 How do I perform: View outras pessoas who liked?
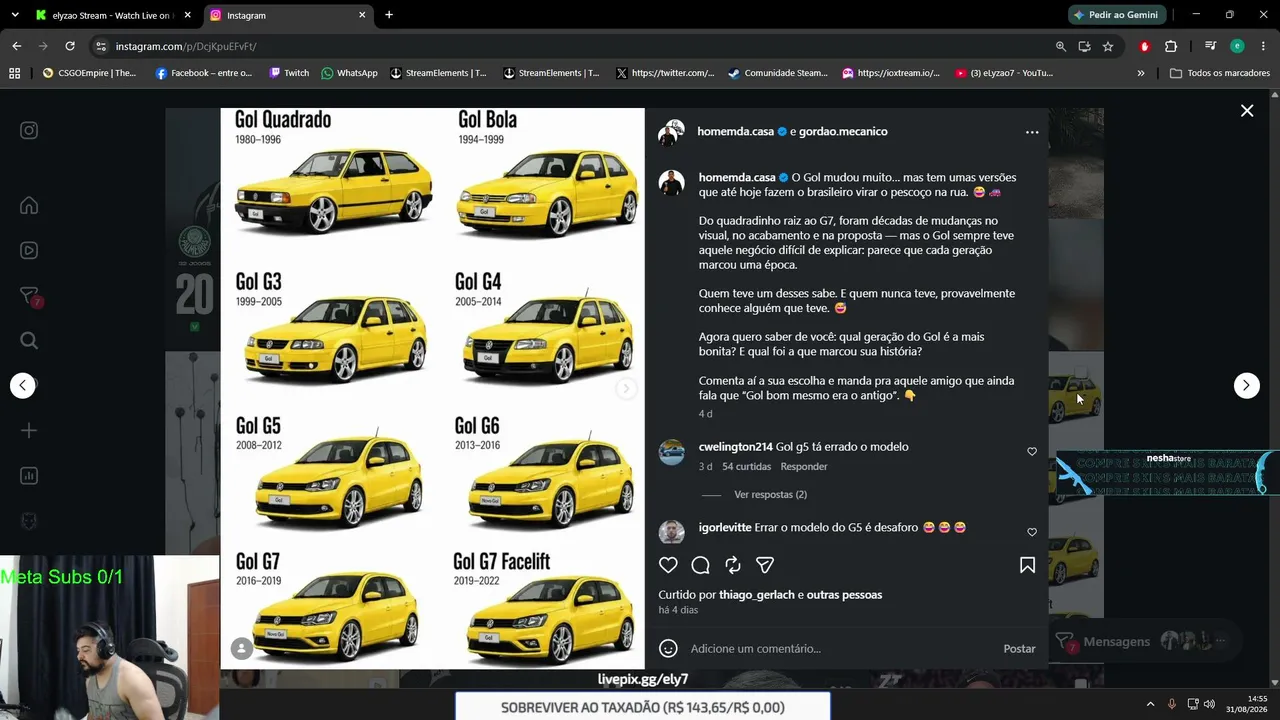pos(844,595)
